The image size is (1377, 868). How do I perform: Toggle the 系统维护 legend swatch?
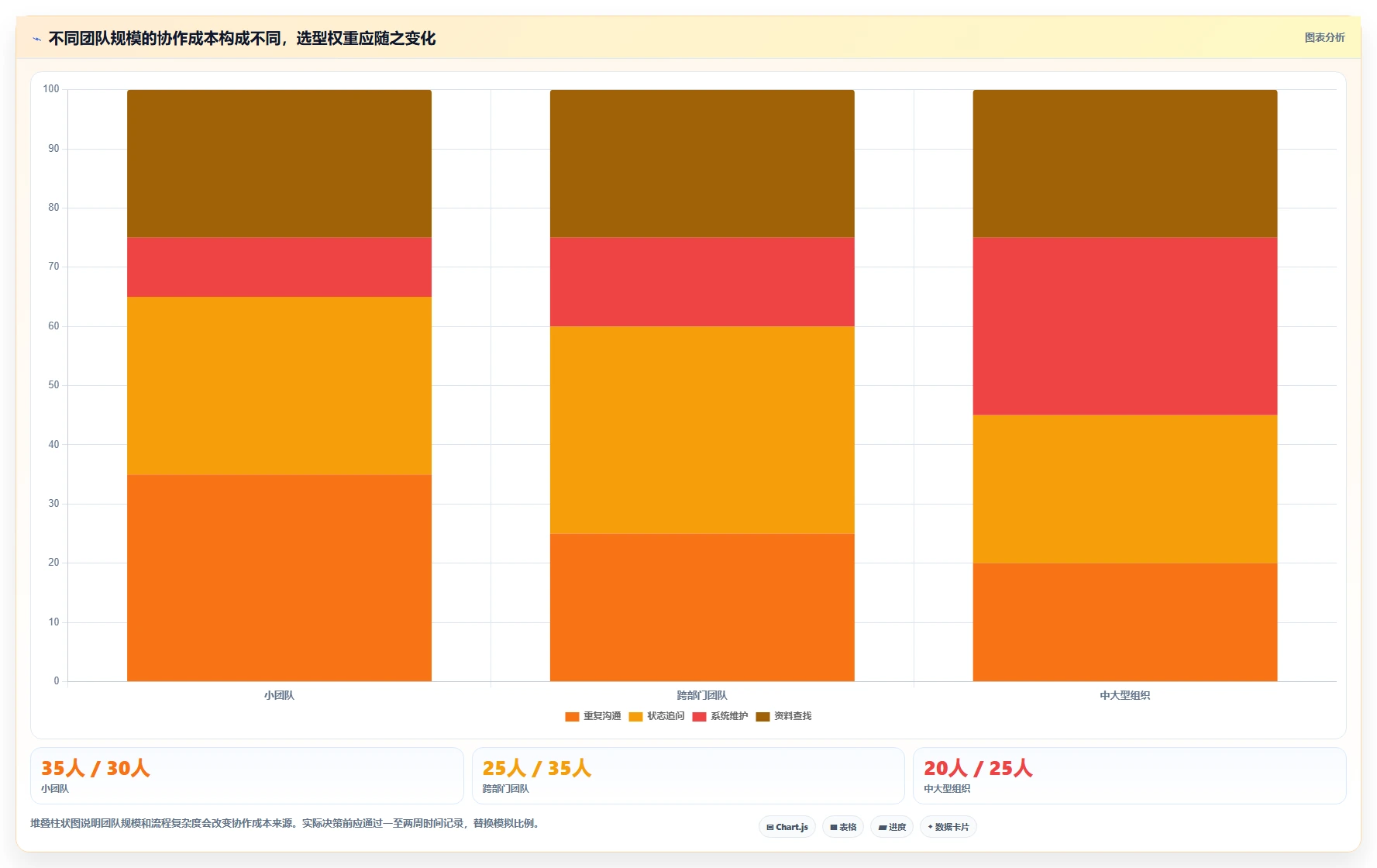click(x=699, y=717)
